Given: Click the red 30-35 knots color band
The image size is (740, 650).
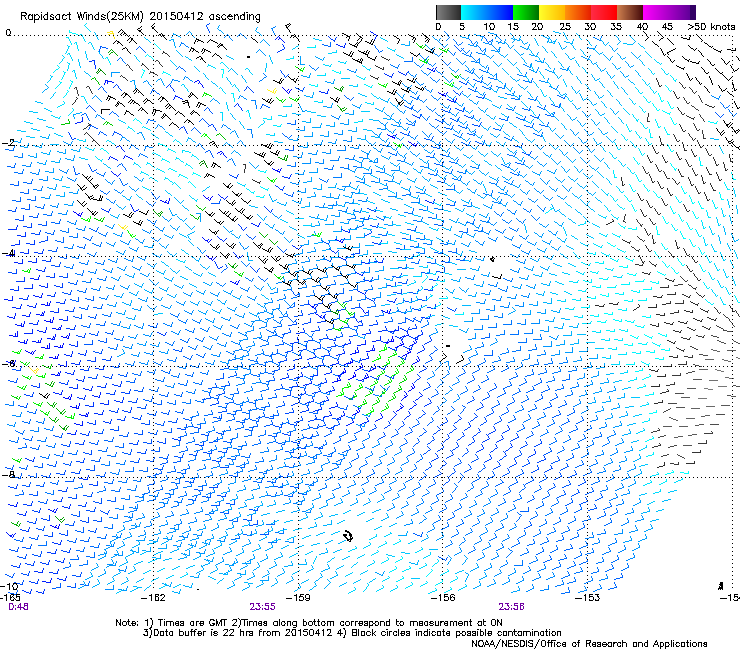Looking at the screenshot, I should [604, 12].
